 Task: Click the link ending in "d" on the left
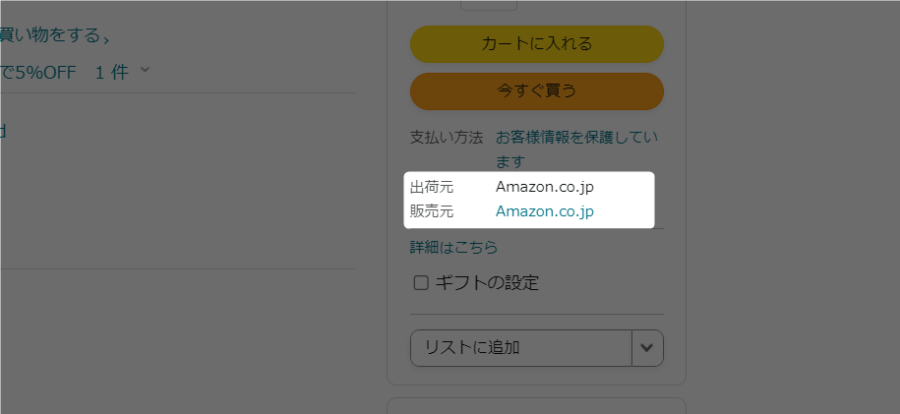pyautogui.click(x=3, y=131)
